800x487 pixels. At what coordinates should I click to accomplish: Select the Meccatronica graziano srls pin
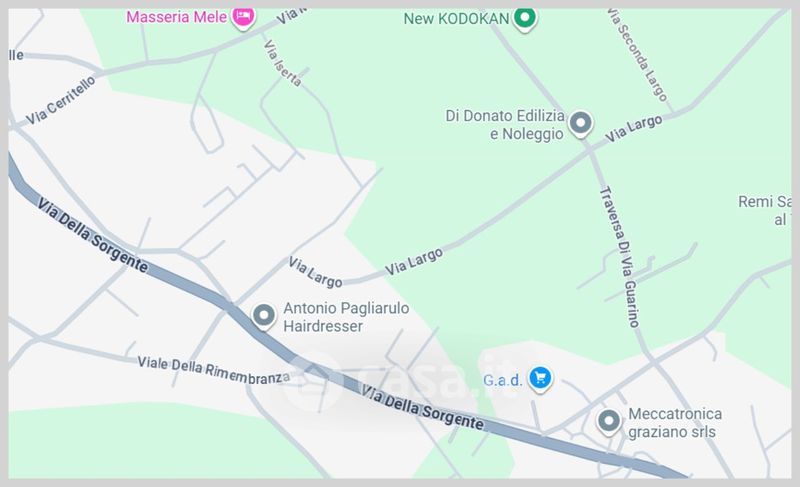pos(609,423)
